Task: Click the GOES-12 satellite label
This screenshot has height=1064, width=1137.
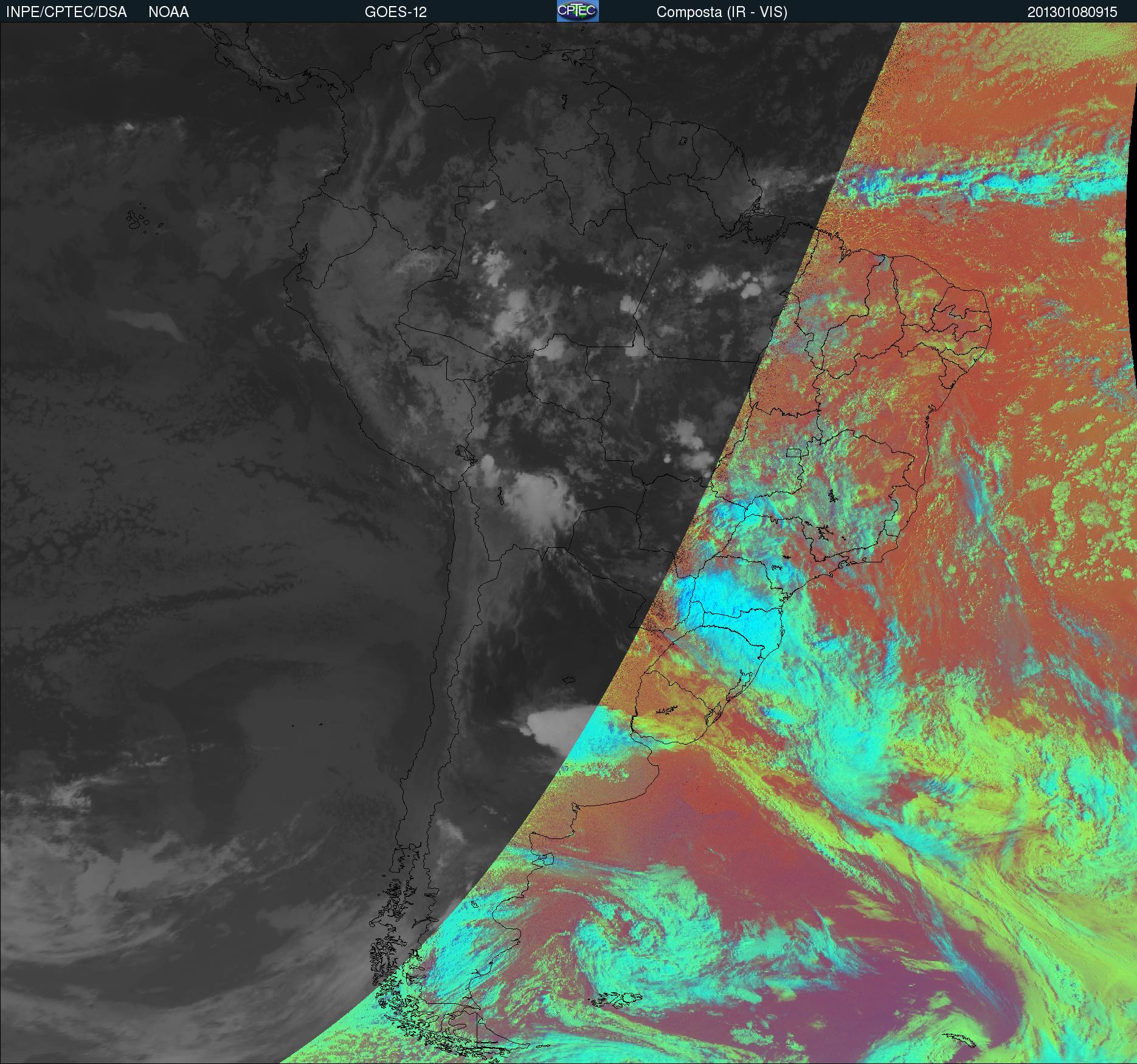Action: tap(396, 12)
